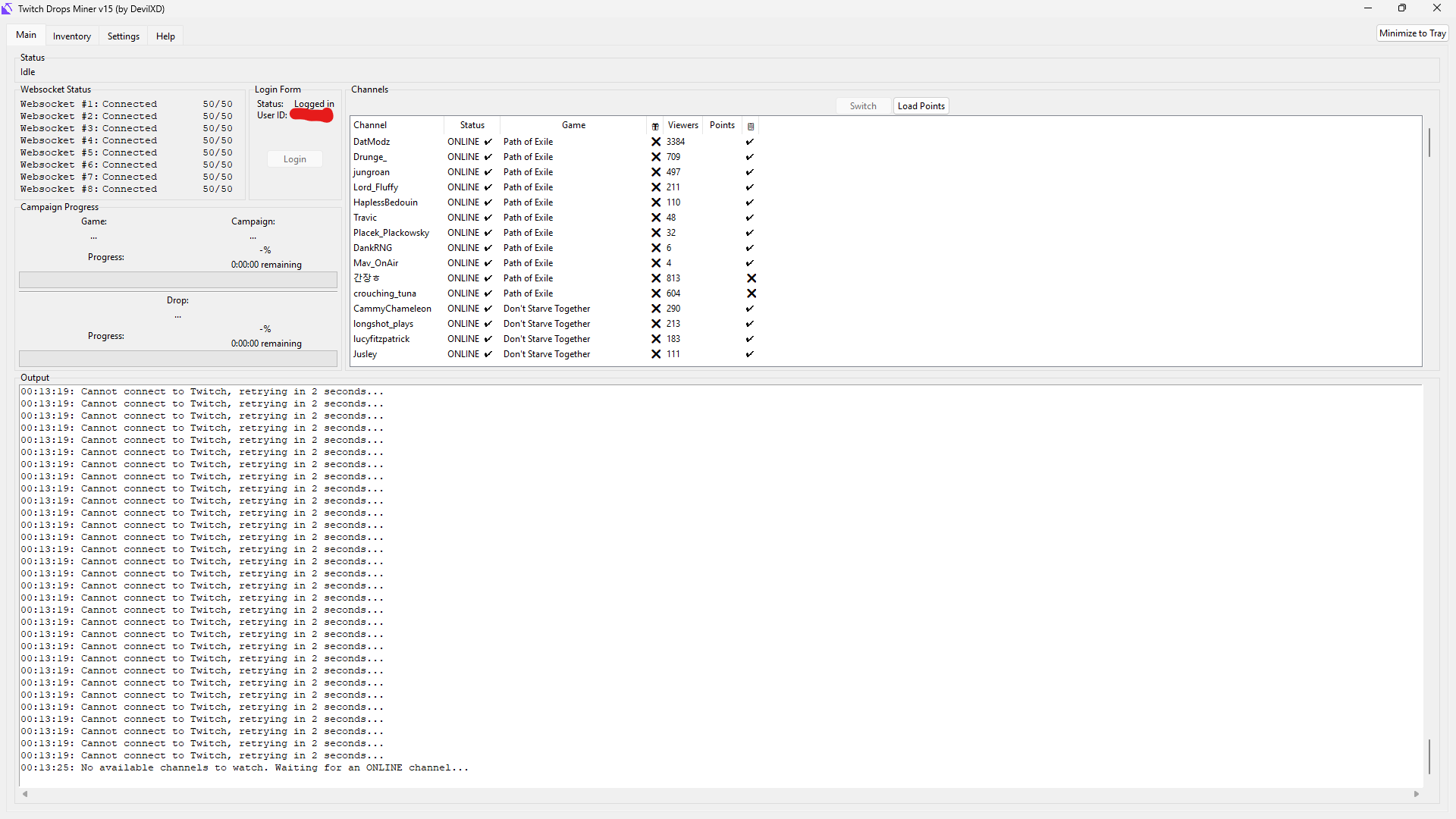Click the clipboard icon in the channel list header
This screenshot has height=819, width=1456.
(751, 125)
